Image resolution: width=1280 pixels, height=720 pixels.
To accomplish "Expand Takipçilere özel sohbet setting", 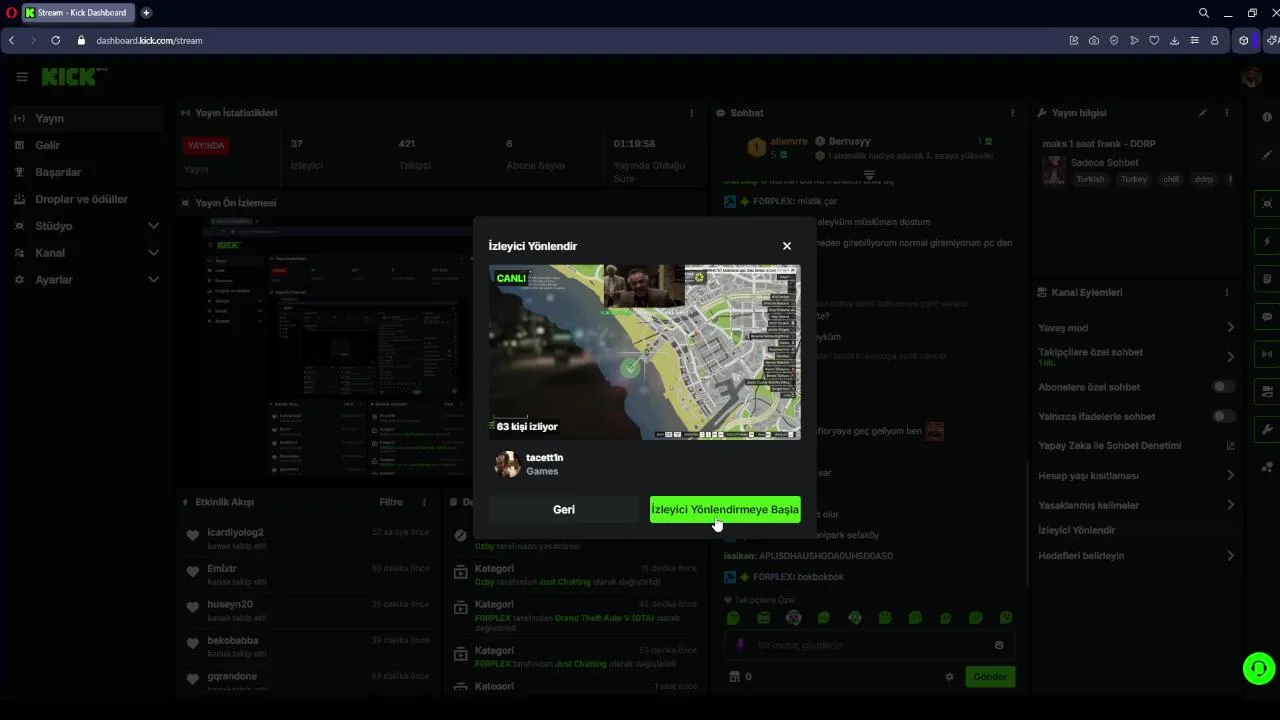I will tap(1136, 356).
